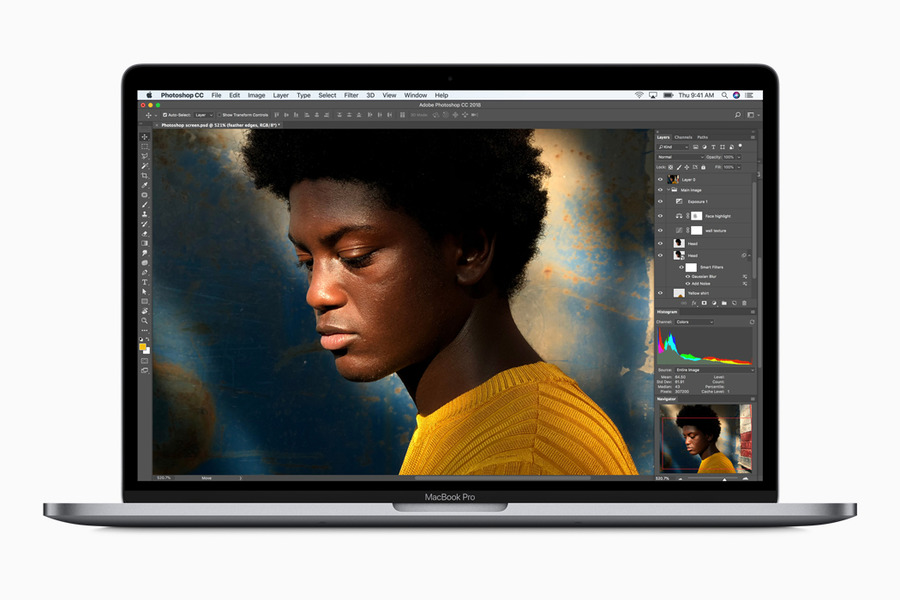Hide the Yellow shirt layer
The image size is (900, 600).
(x=660, y=293)
